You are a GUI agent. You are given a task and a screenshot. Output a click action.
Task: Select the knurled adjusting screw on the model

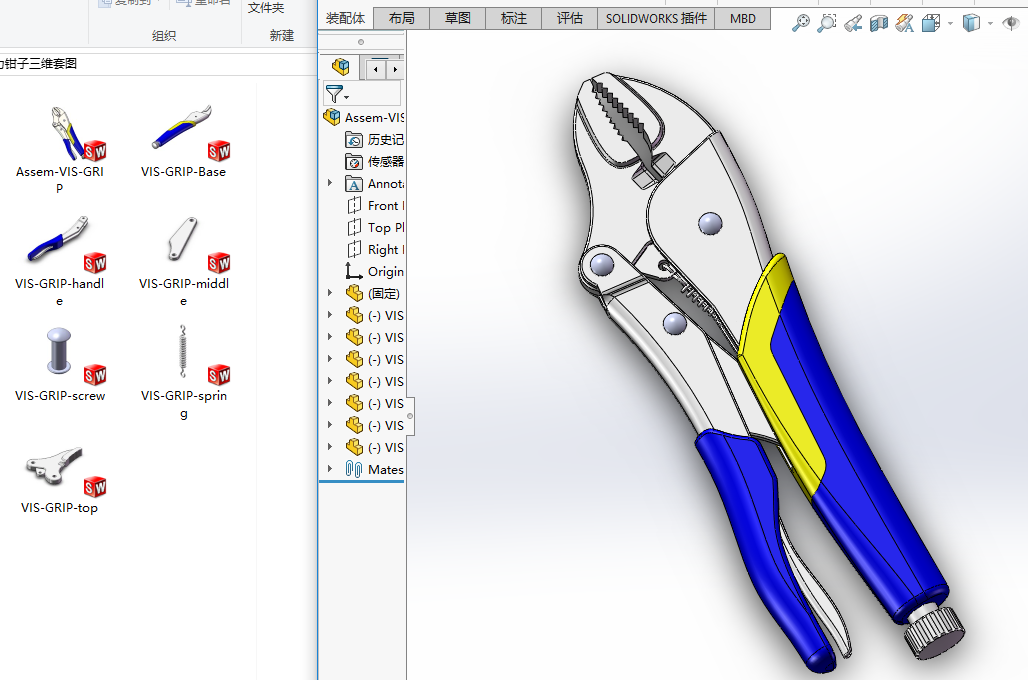coord(936,632)
